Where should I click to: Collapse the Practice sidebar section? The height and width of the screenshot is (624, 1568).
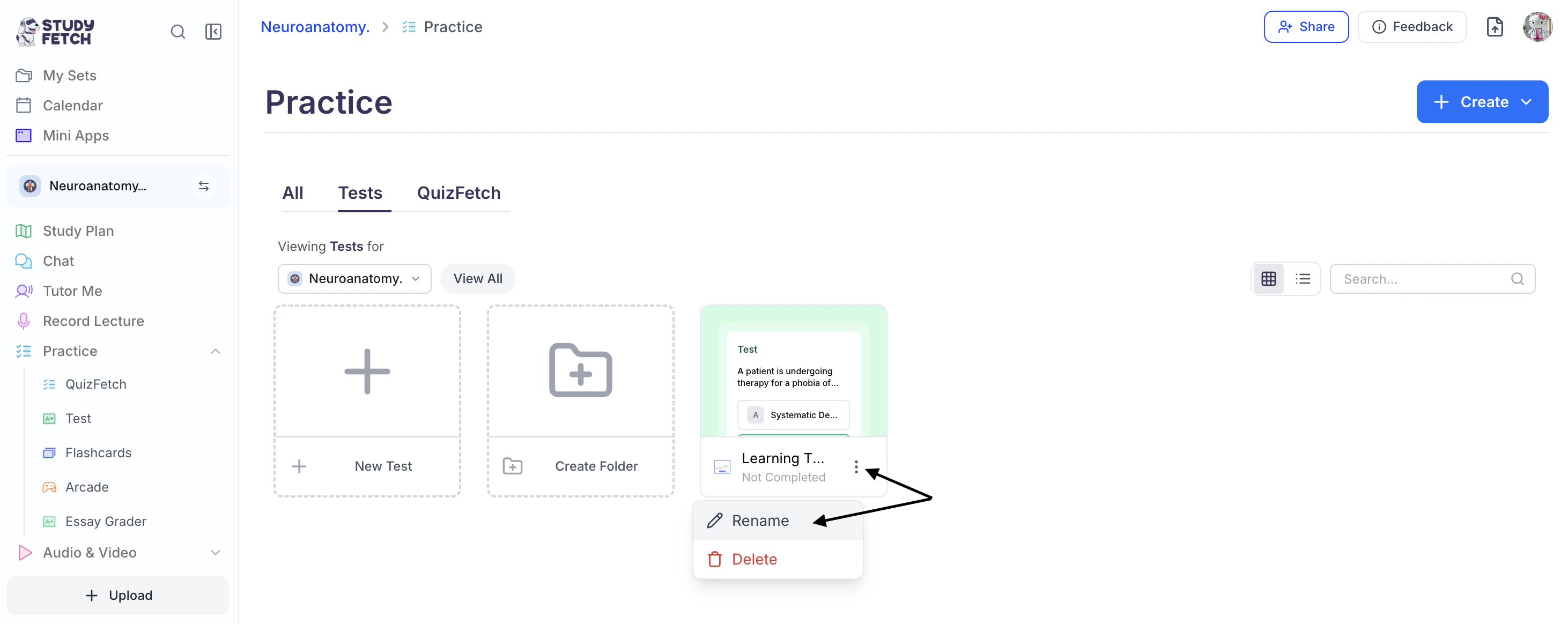click(x=216, y=351)
